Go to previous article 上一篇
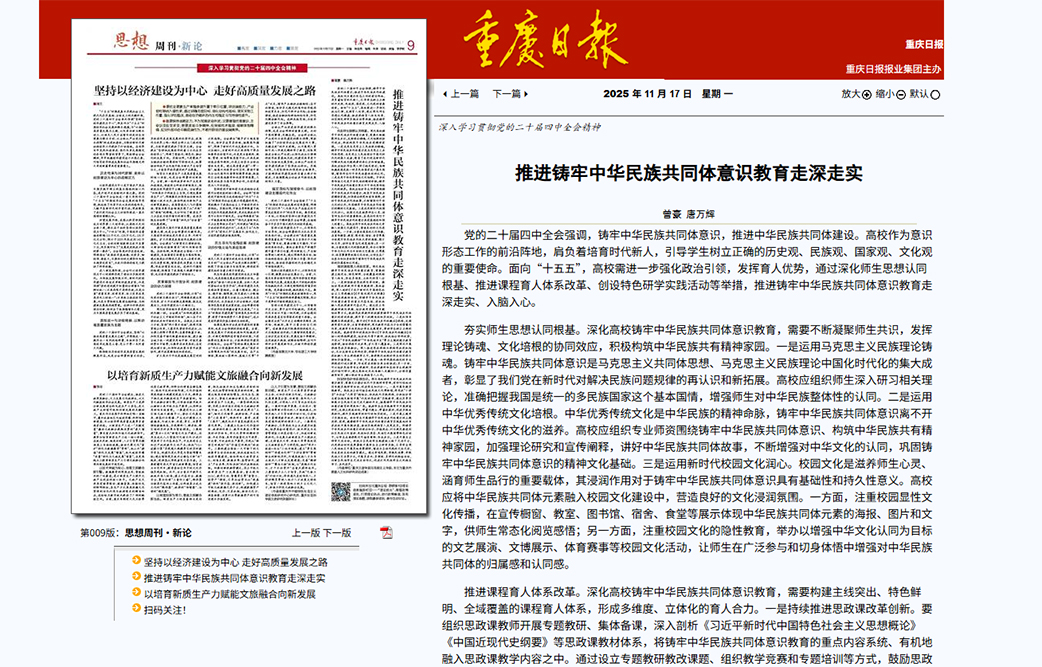This screenshot has height=667, width=1042. click(x=460, y=94)
